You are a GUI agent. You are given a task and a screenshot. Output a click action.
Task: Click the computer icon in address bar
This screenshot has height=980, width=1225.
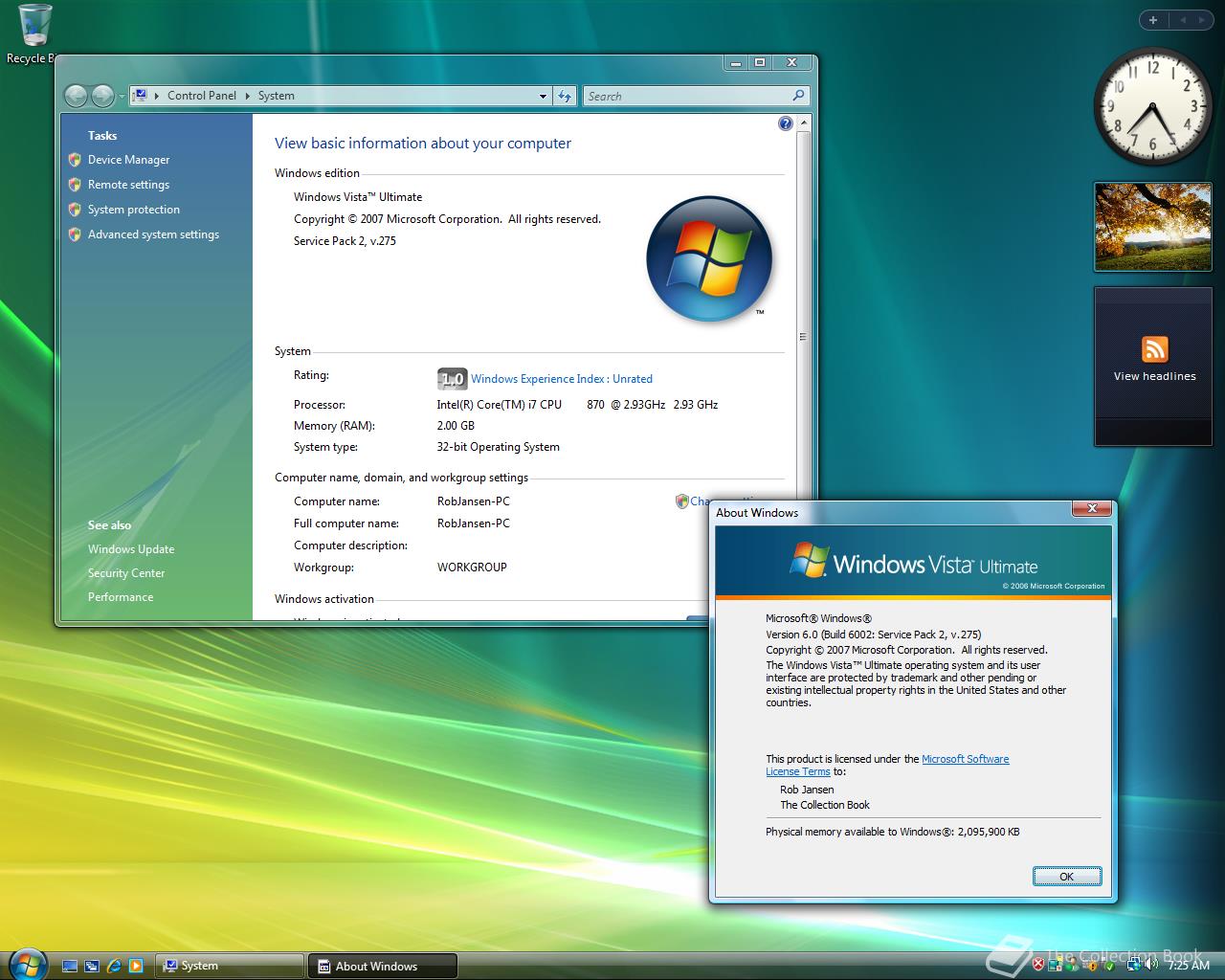click(141, 96)
